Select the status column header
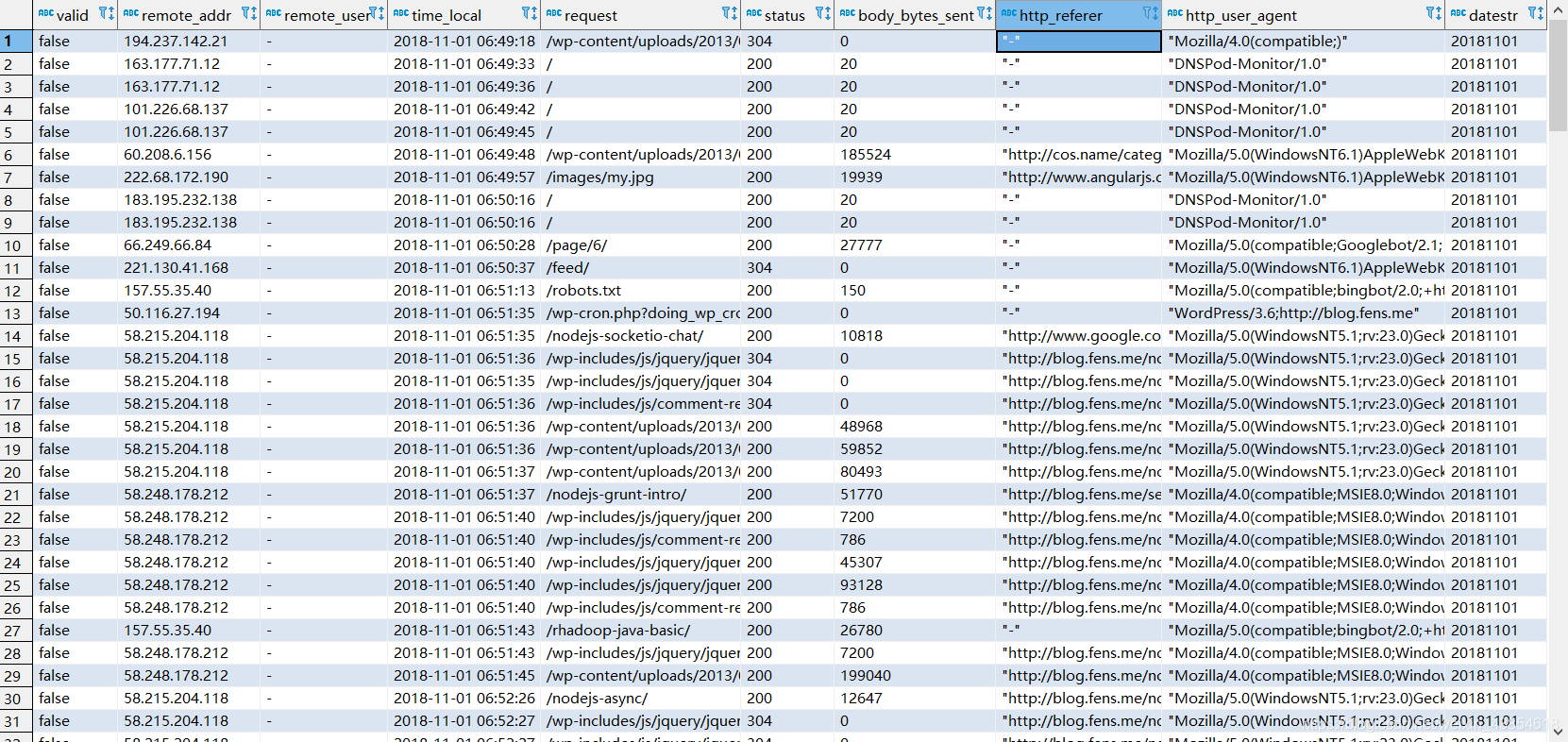 [787, 15]
